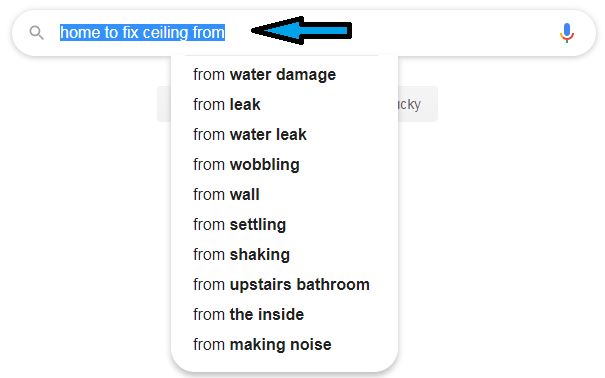Activate the voice search microphone icon
605x378 pixels.
click(x=566, y=33)
